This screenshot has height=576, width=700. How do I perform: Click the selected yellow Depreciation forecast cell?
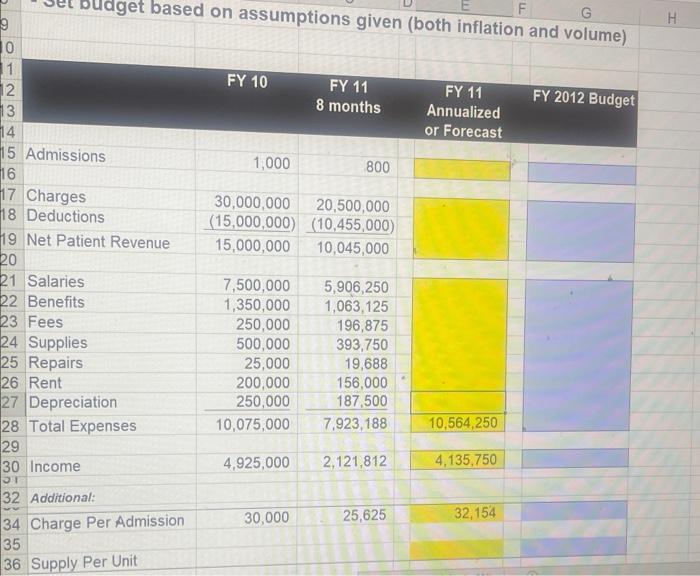pyautogui.click(x=458, y=402)
